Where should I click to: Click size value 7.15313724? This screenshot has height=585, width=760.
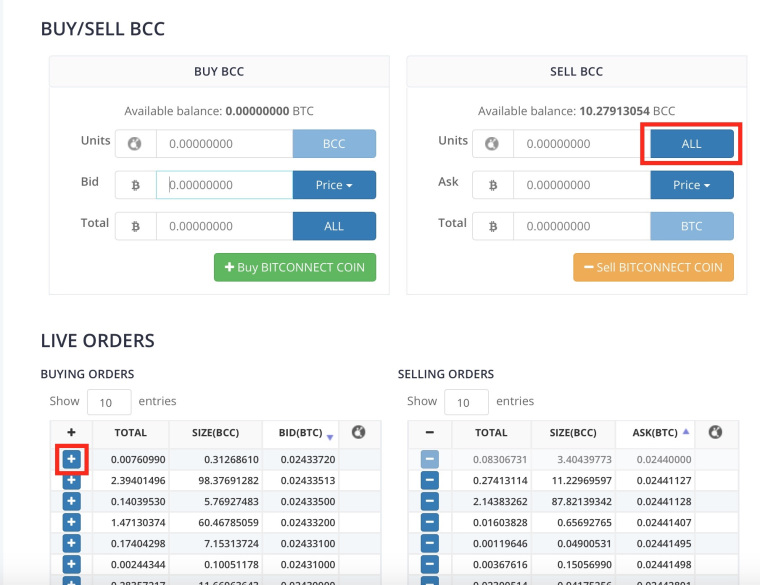tap(231, 543)
